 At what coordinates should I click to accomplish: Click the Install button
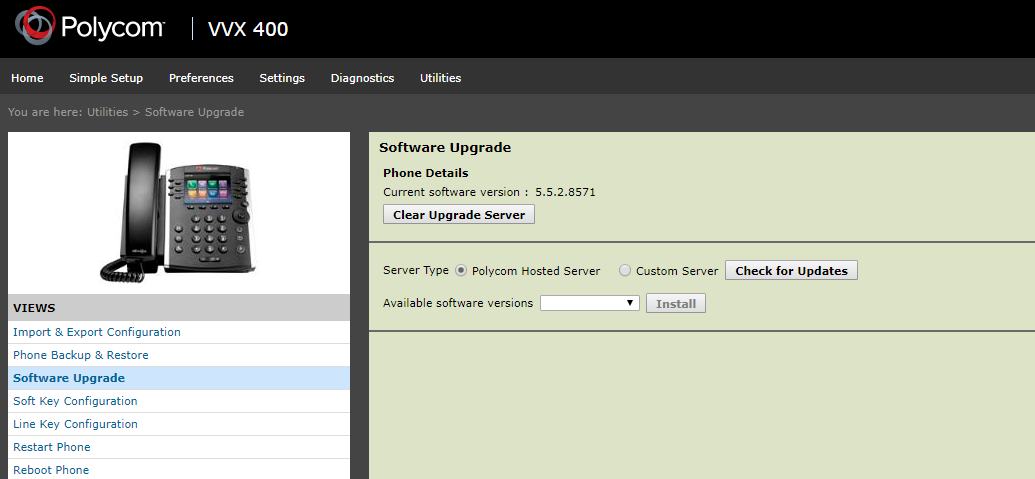coord(676,303)
